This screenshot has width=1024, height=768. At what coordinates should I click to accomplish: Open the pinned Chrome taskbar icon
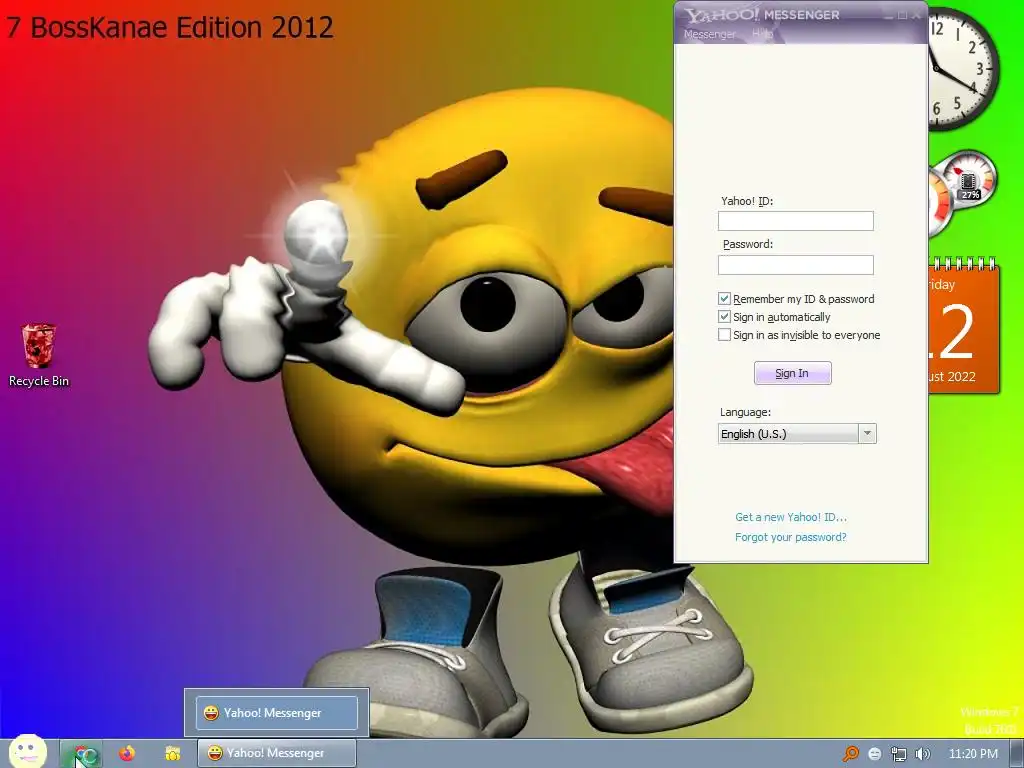coord(83,754)
